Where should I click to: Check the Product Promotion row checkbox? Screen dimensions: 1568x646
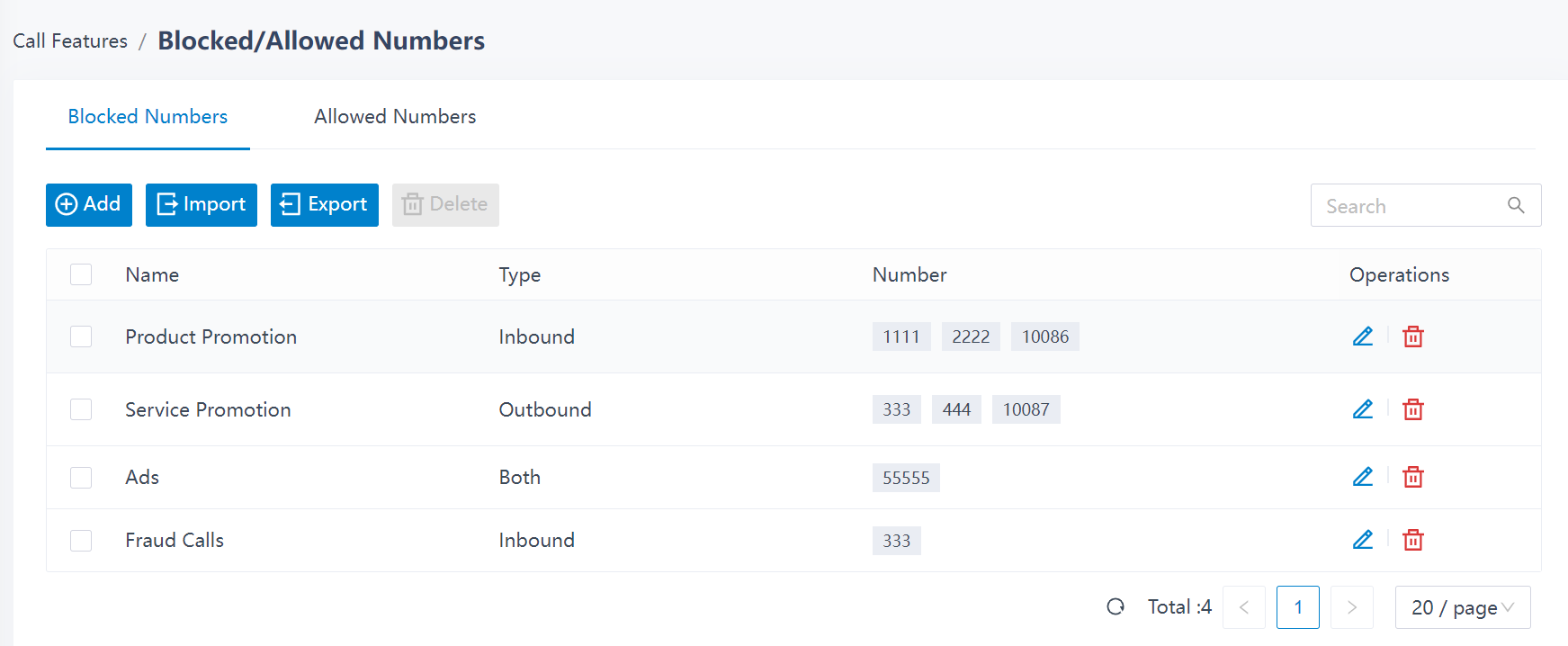click(x=81, y=336)
